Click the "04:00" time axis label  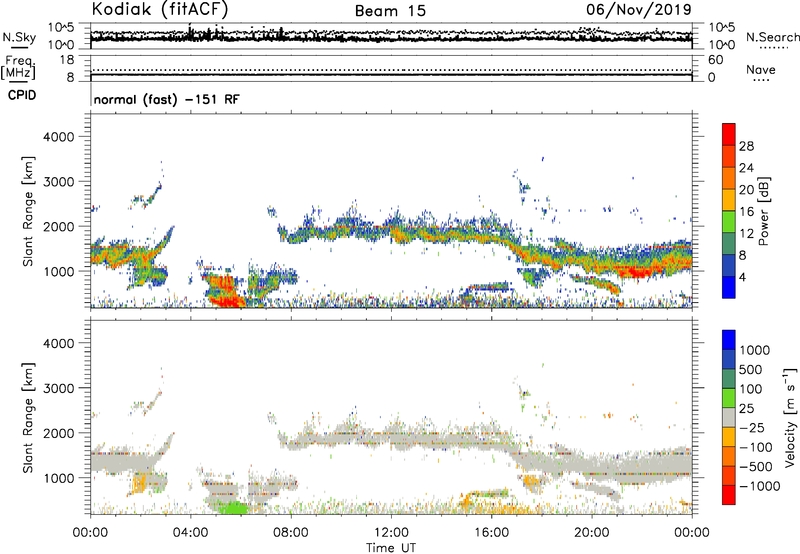point(191,533)
